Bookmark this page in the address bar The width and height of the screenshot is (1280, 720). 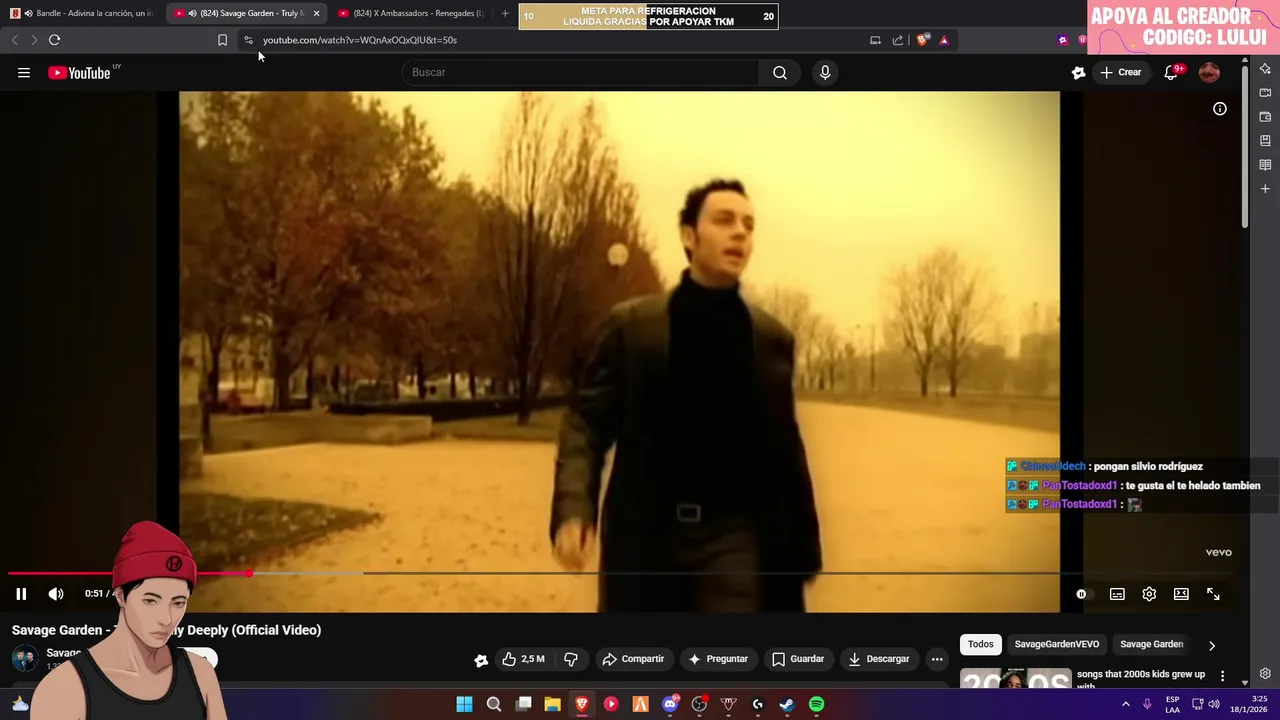point(222,40)
